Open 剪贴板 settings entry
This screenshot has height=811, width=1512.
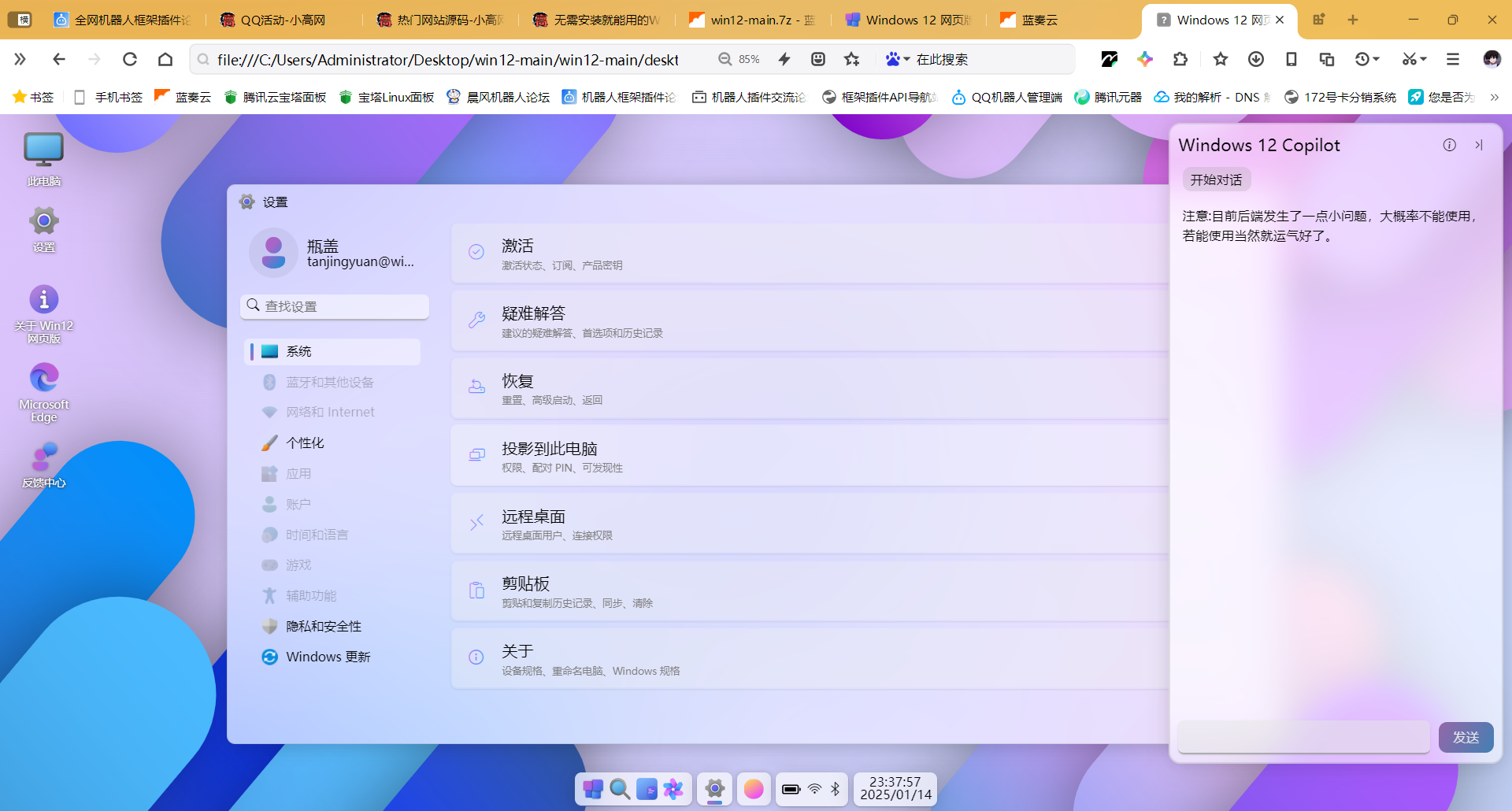coord(810,591)
